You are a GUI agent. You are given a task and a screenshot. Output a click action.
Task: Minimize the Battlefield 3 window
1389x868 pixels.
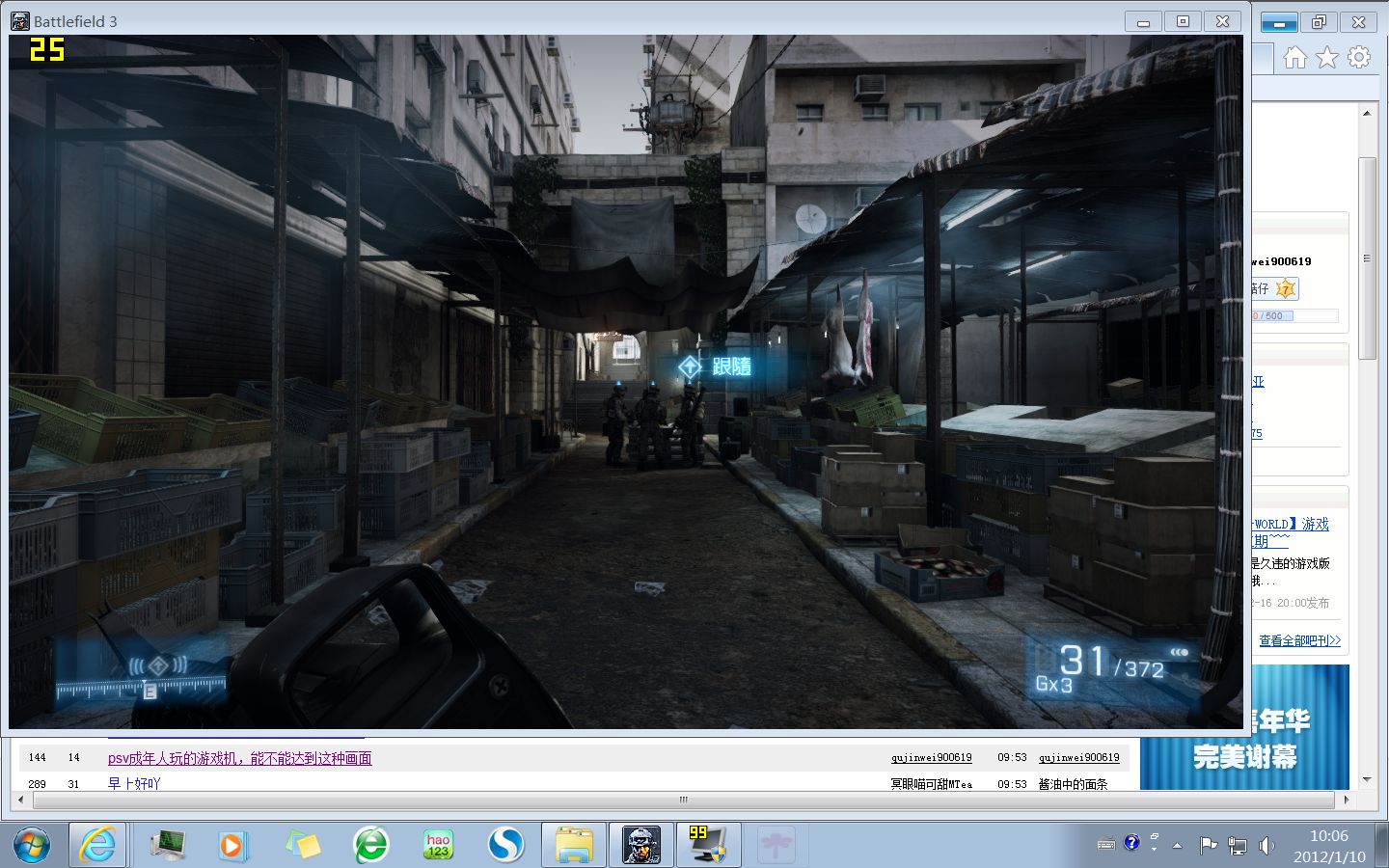[x=1143, y=21]
